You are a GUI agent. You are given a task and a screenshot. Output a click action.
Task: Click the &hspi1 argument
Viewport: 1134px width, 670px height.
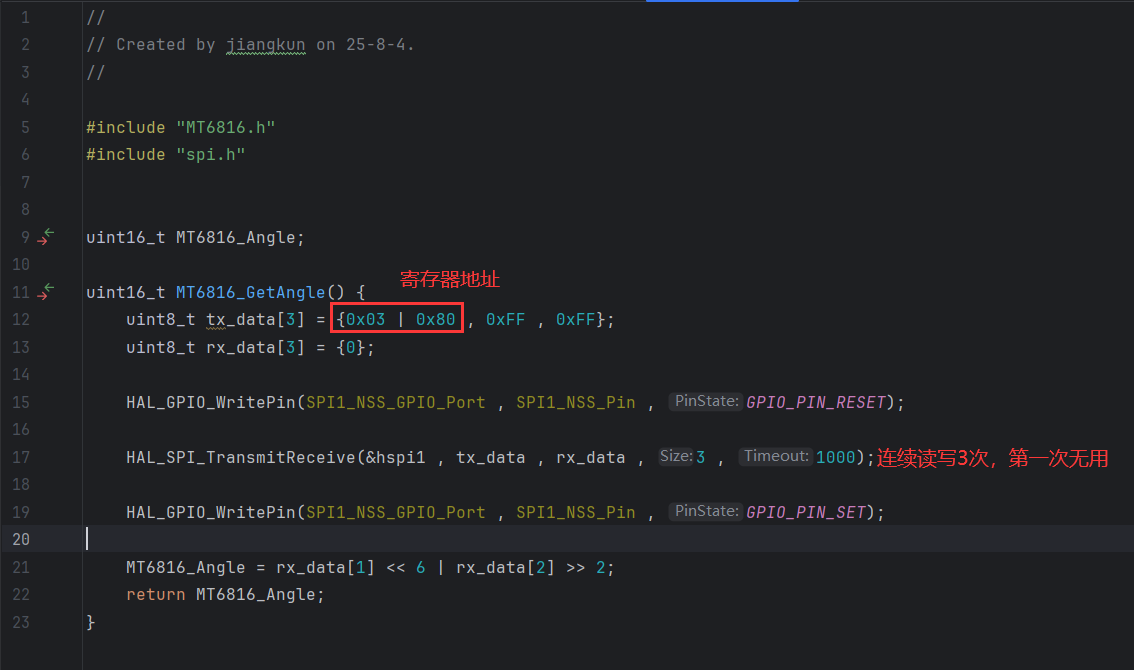[396, 457]
